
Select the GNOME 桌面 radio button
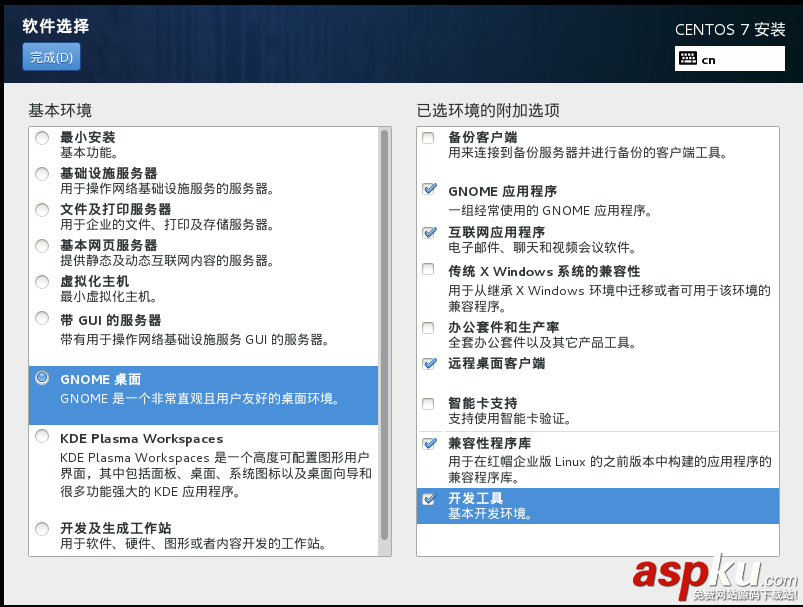point(42,378)
